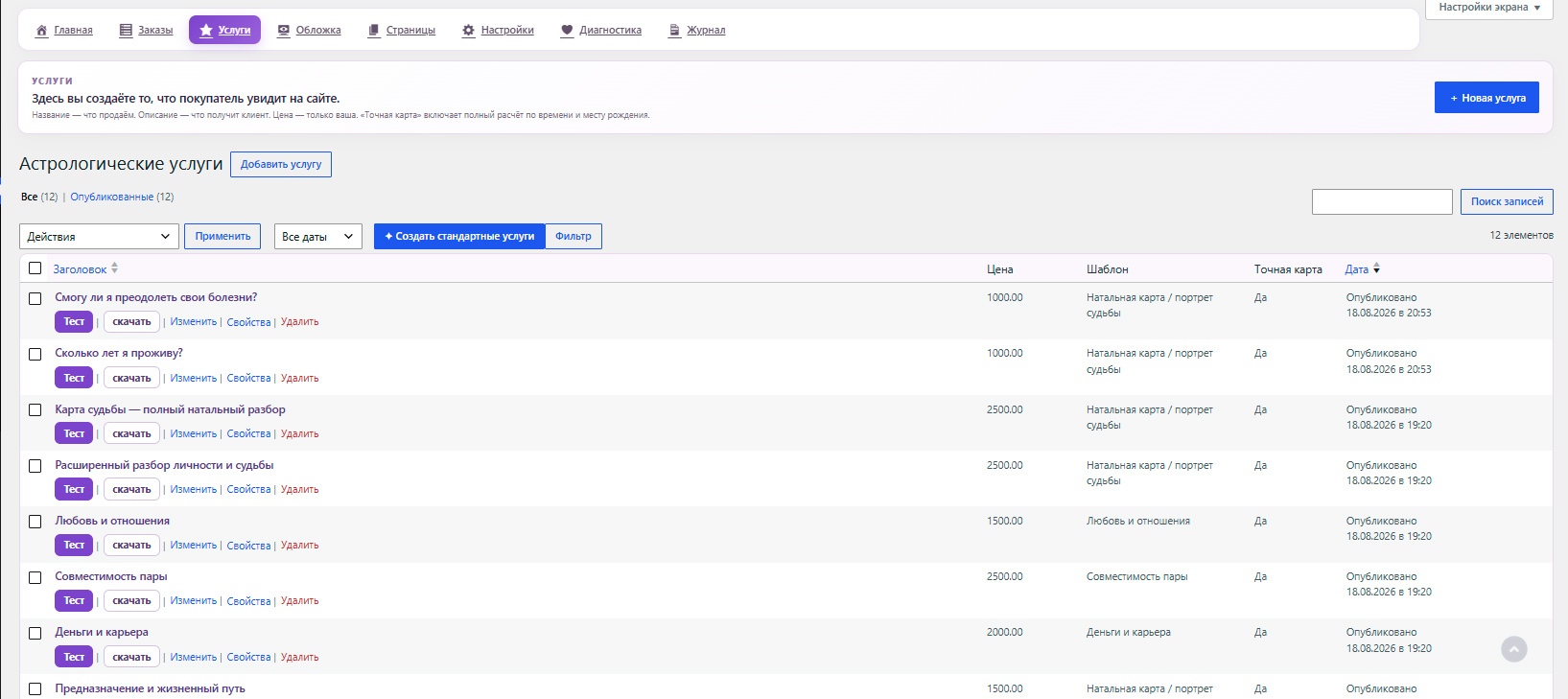Image resolution: width=1568 pixels, height=699 pixels.
Task: Click Удалить for 'Деньги и карьера'
Action: 299,657
